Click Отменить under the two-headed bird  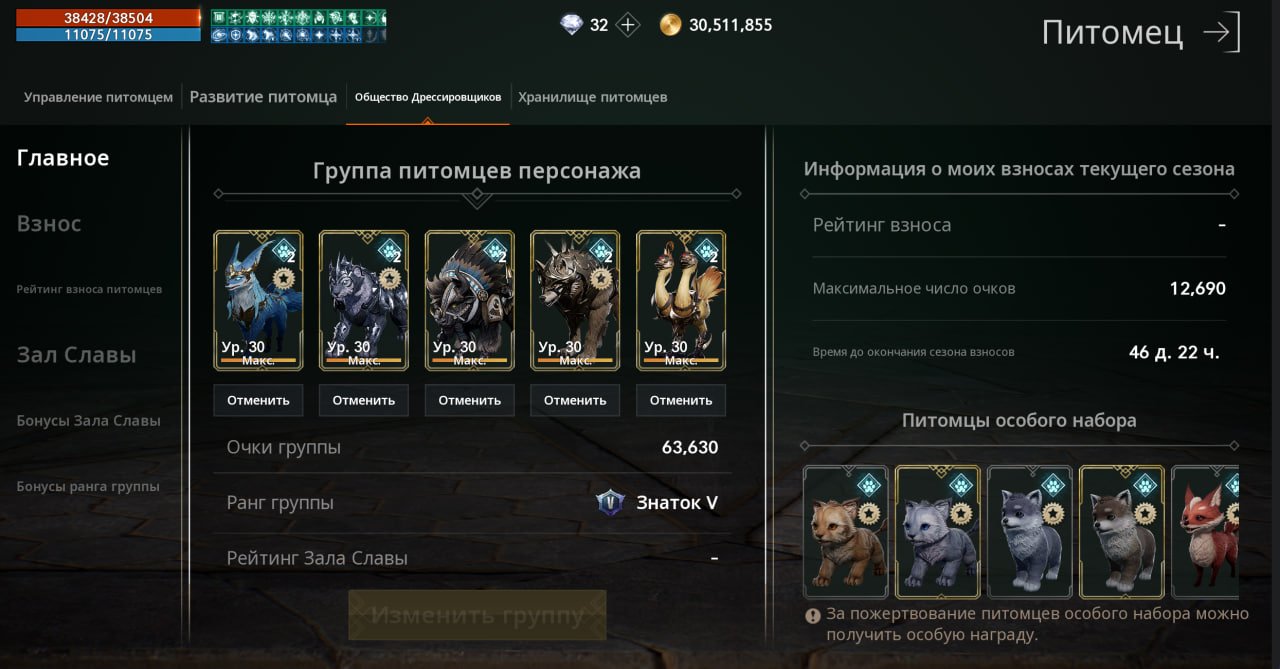coord(681,400)
